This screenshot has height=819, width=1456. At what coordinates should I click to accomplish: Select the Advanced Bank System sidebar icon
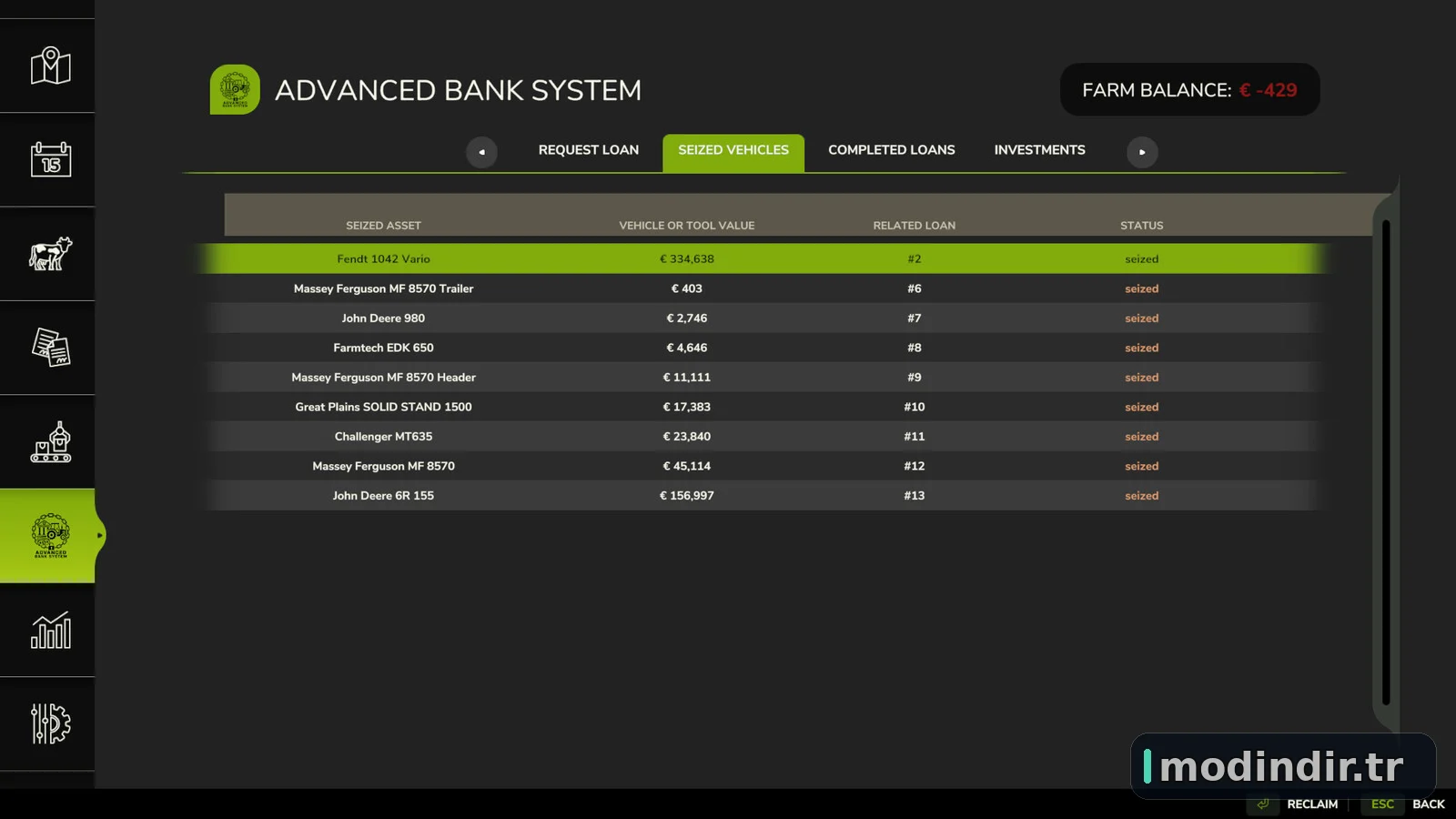click(x=51, y=536)
